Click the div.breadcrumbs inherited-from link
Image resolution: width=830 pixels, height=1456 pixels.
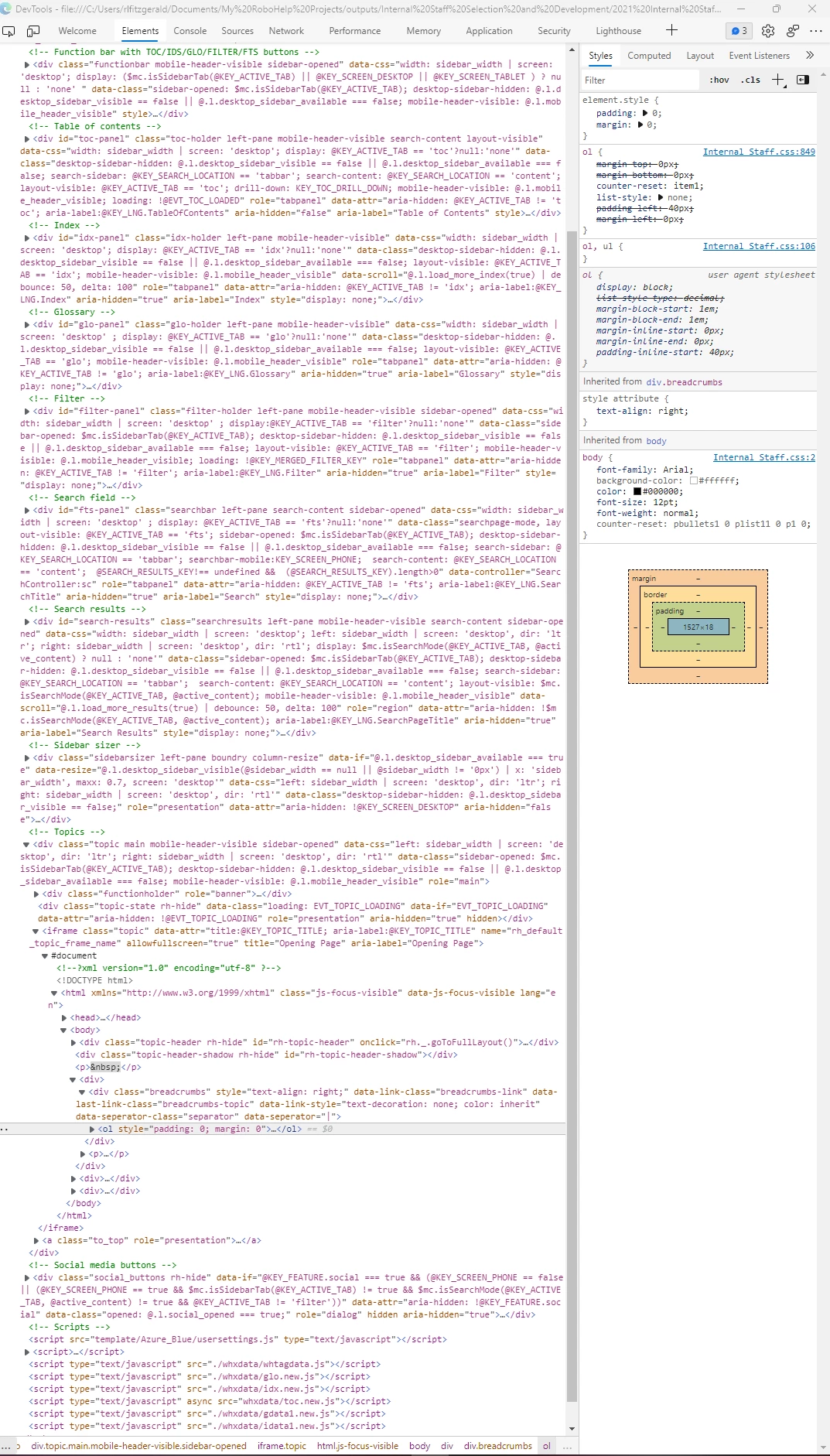click(684, 382)
